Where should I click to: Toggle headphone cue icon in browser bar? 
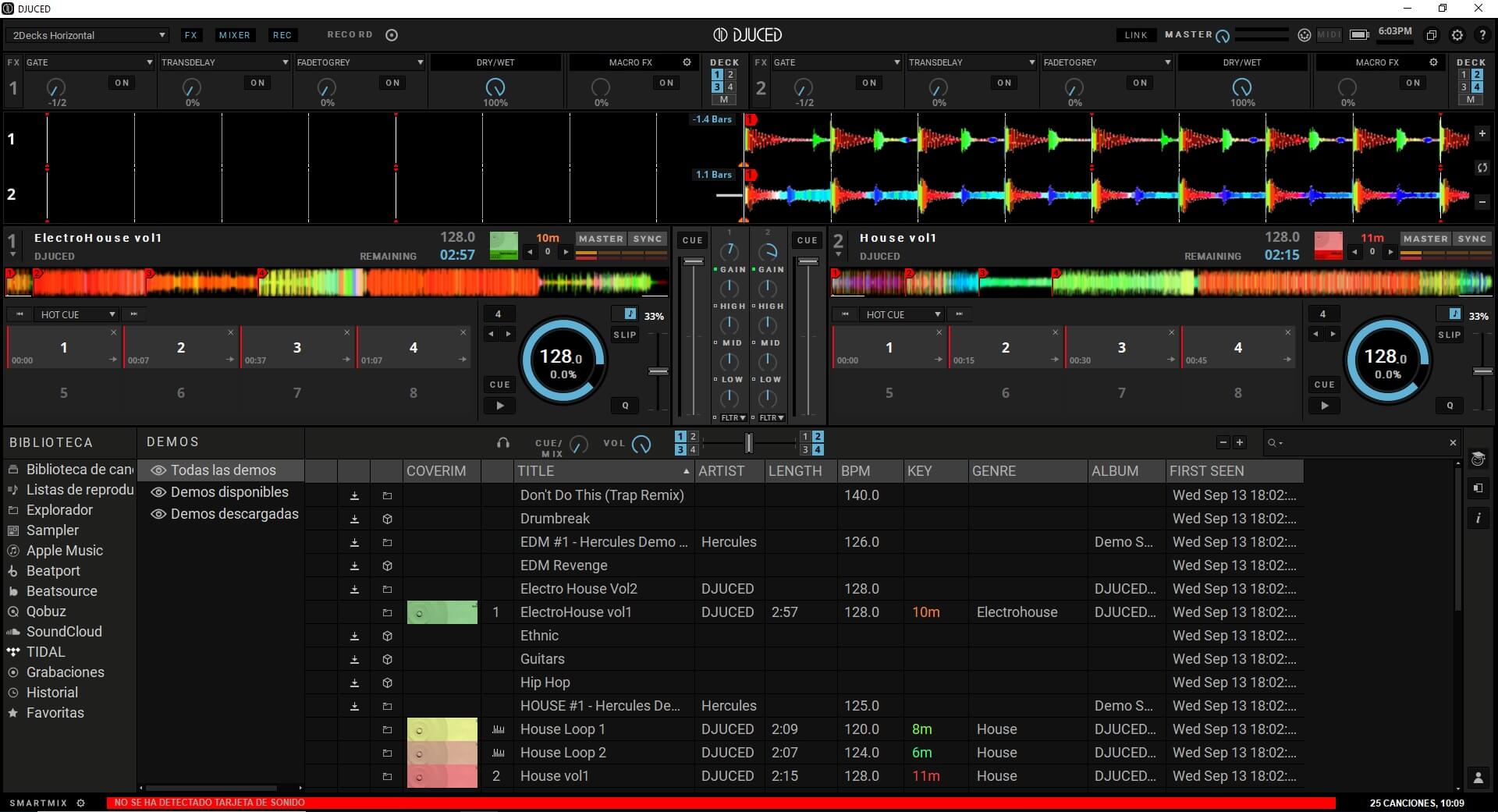click(503, 443)
